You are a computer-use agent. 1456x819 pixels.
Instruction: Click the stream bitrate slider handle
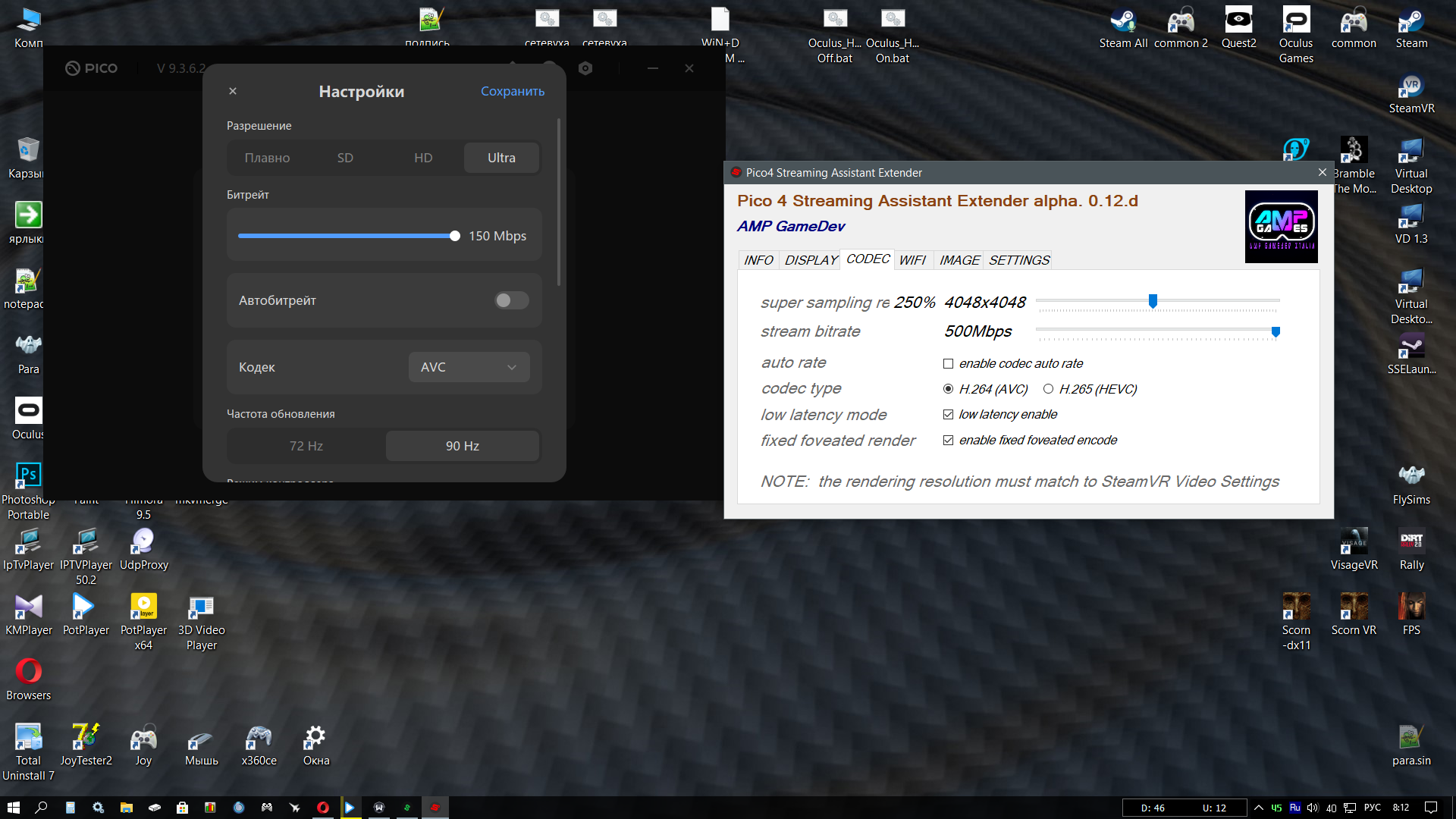(1276, 331)
